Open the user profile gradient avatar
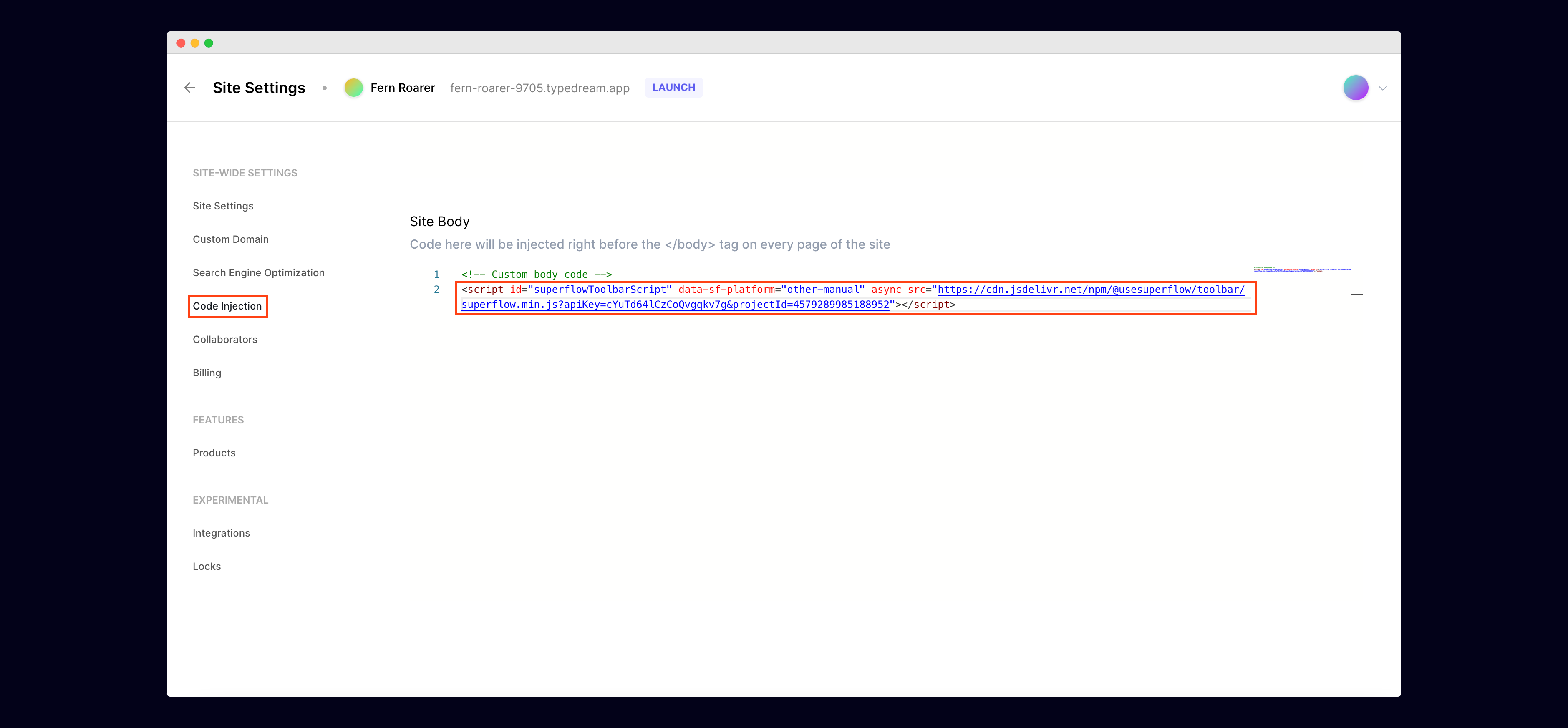Screen dimensions: 1568x728 pyautogui.click(x=1356, y=88)
